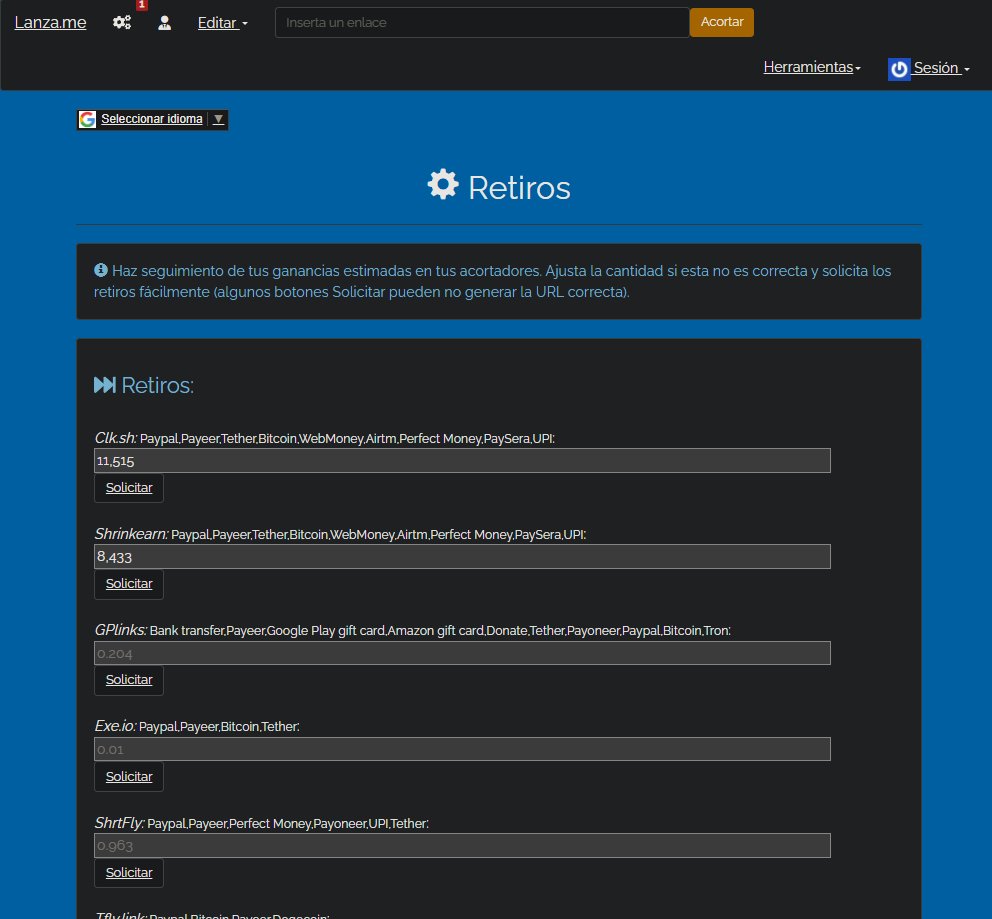This screenshot has height=919, width=992.
Task: Focus the Clk.sh amount field showing 11,515
Action: coord(462,460)
